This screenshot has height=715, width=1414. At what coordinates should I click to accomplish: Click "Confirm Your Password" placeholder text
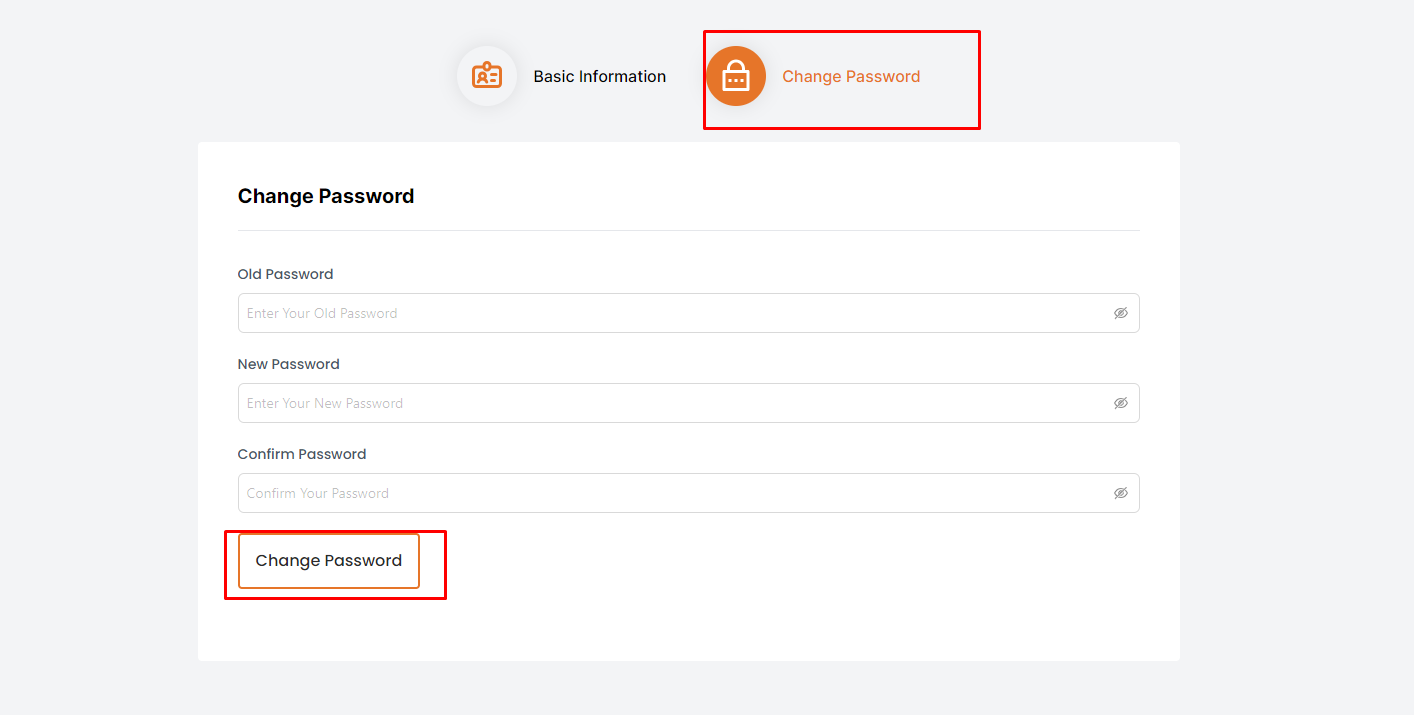tap(318, 493)
